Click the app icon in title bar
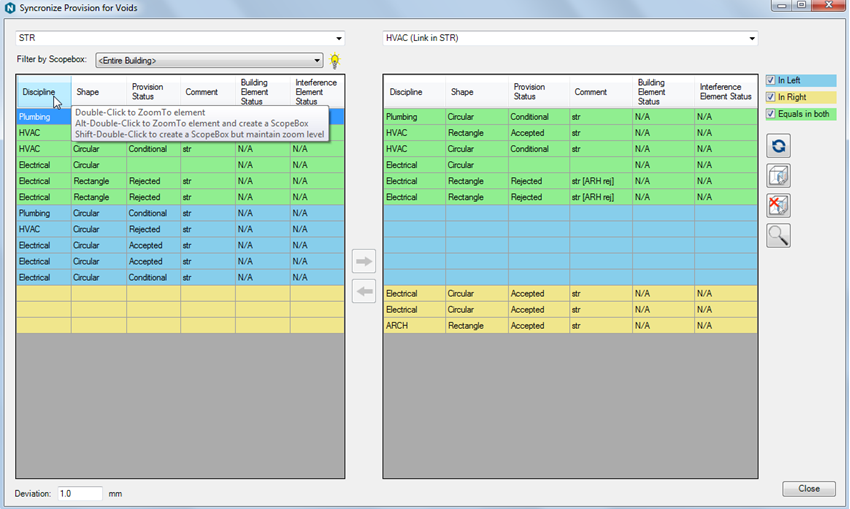Image resolution: width=850 pixels, height=509 pixels. (11, 8)
